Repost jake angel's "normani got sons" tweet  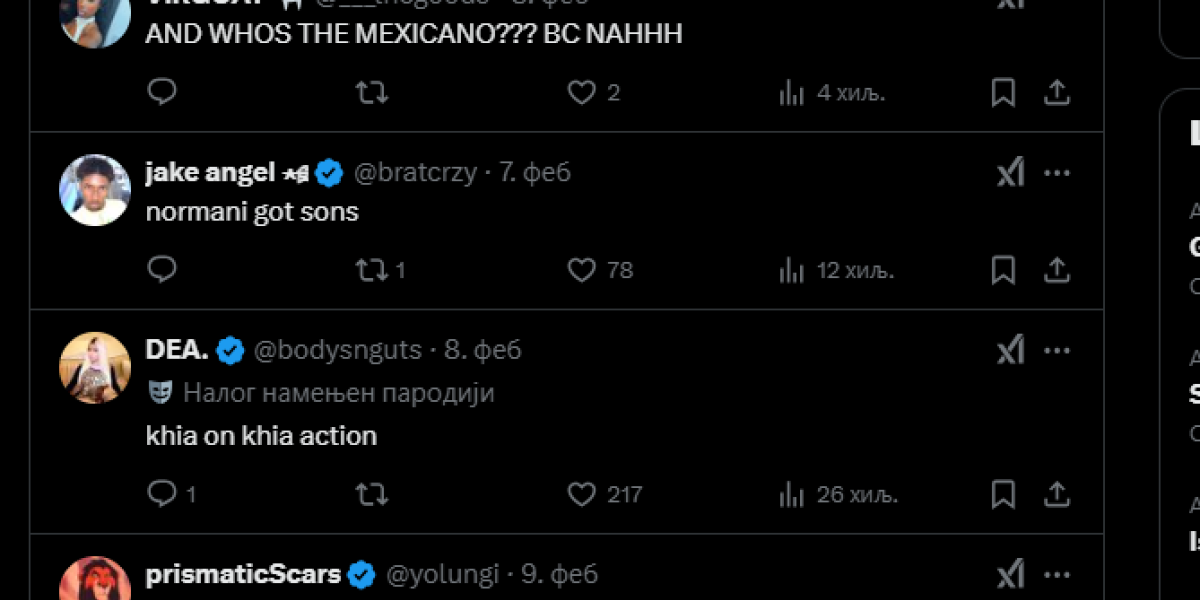(372, 270)
